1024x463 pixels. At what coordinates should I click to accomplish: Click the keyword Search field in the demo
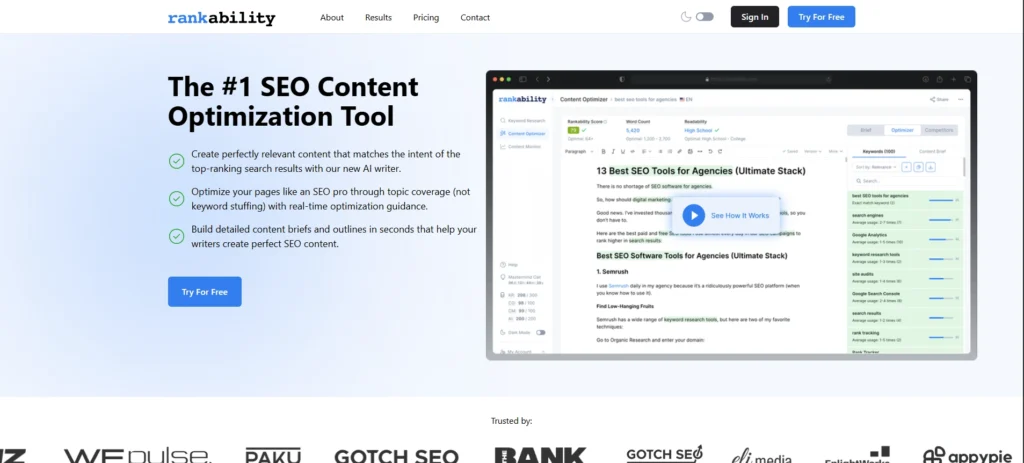[x=906, y=181]
